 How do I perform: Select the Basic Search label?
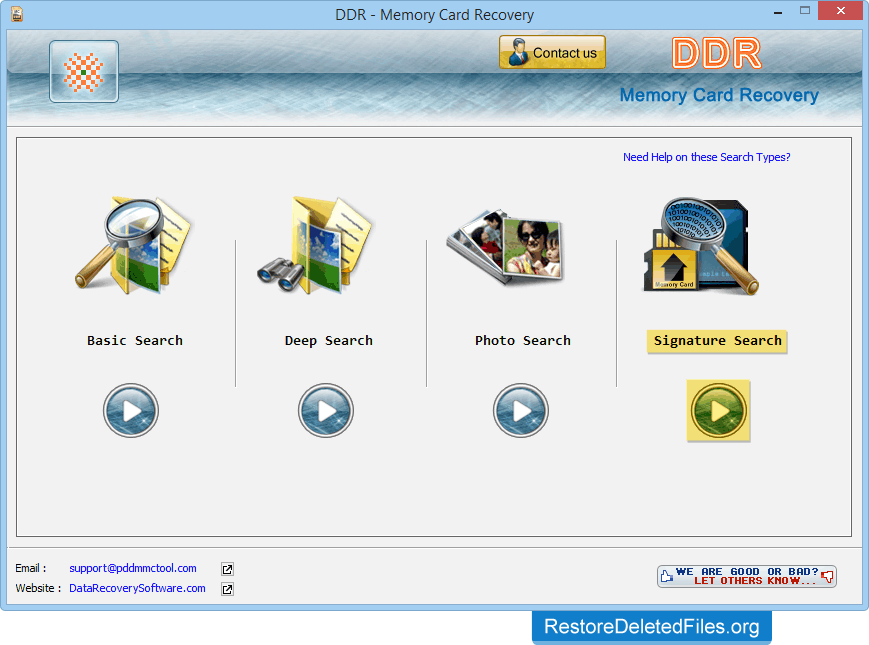(135, 341)
